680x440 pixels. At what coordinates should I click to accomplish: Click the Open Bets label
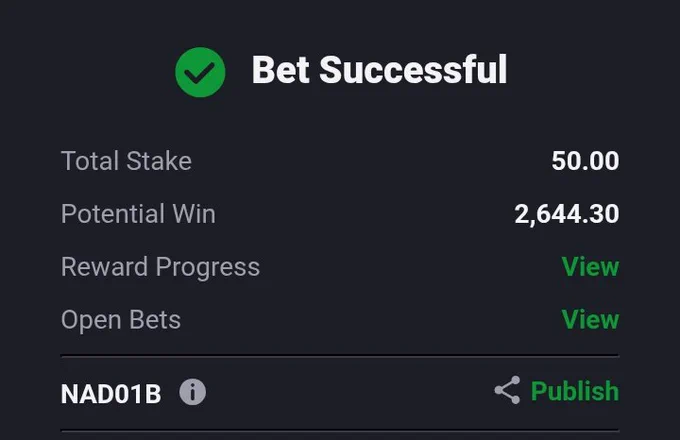(121, 320)
